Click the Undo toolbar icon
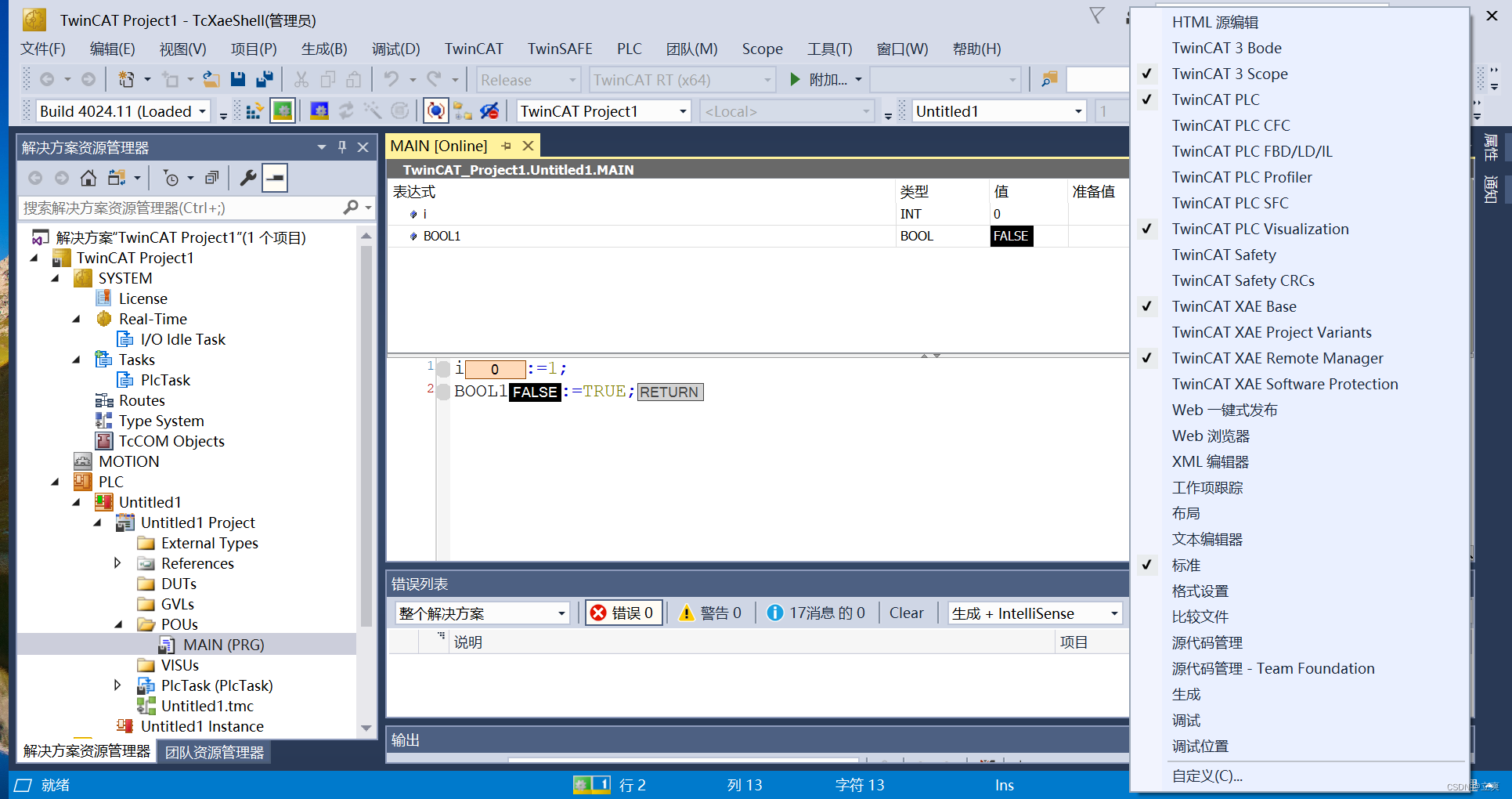The image size is (1512, 799). coord(392,79)
